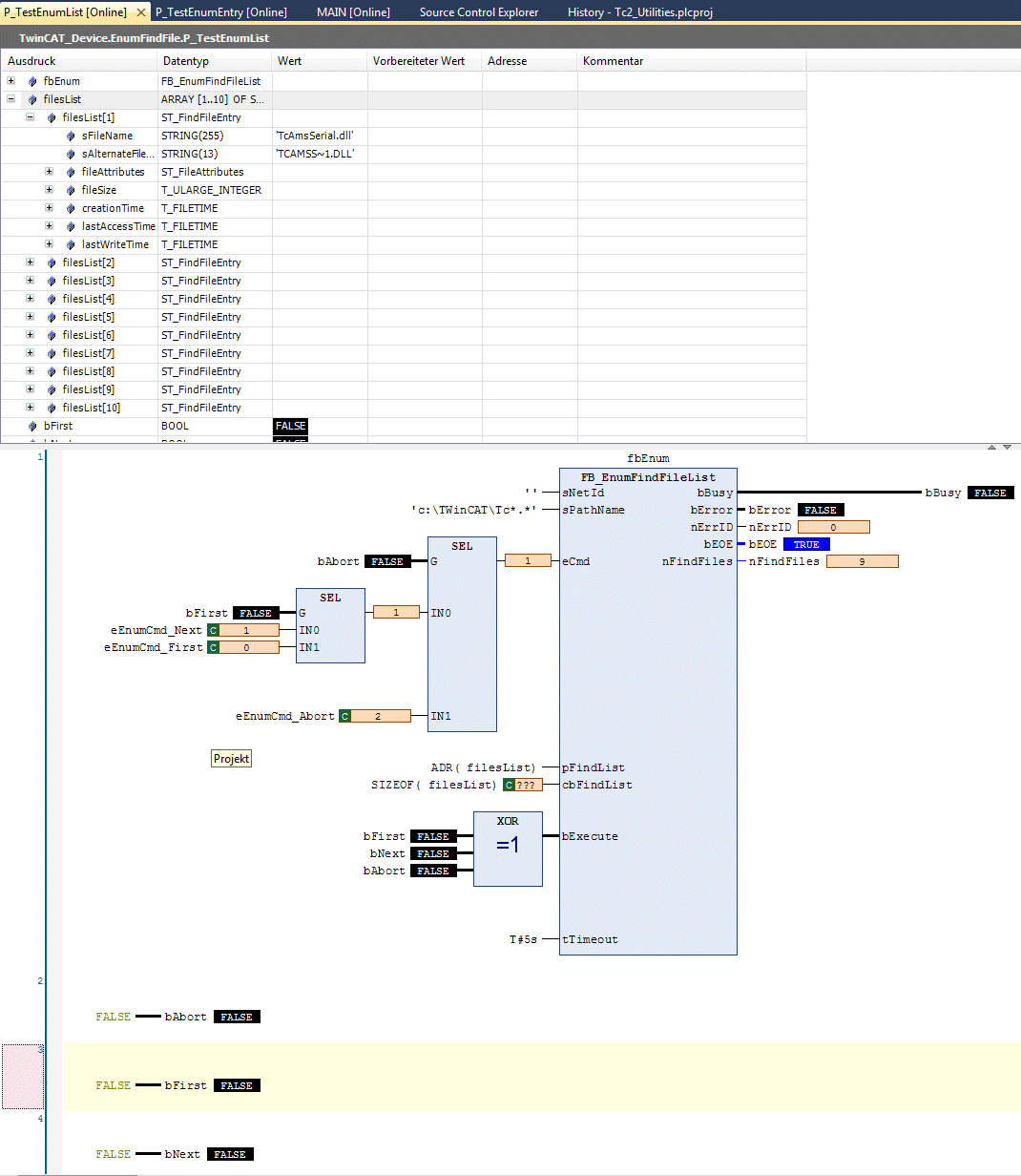
Task: Click the struct icon beside filesList[7]
Action: tap(52, 353)
